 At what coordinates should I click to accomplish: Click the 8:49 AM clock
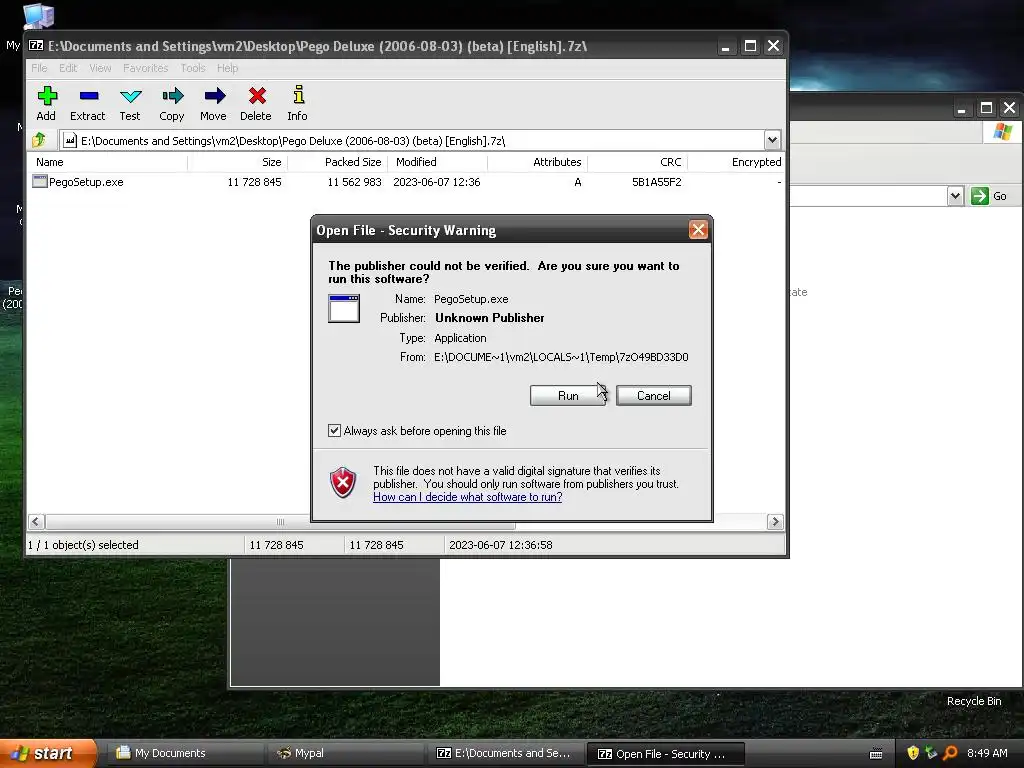[x=987, y=753]
